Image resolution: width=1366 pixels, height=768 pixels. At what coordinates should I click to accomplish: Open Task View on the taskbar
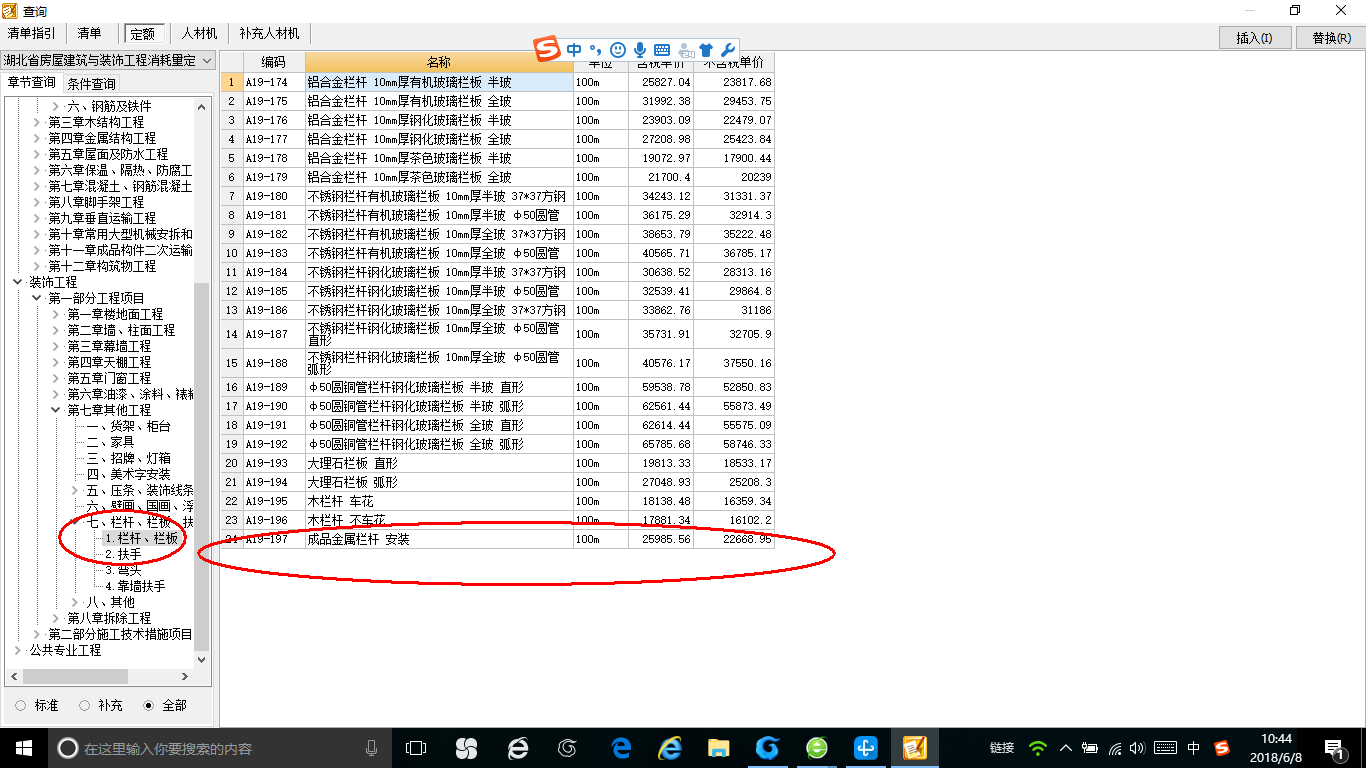click(416, 748)
